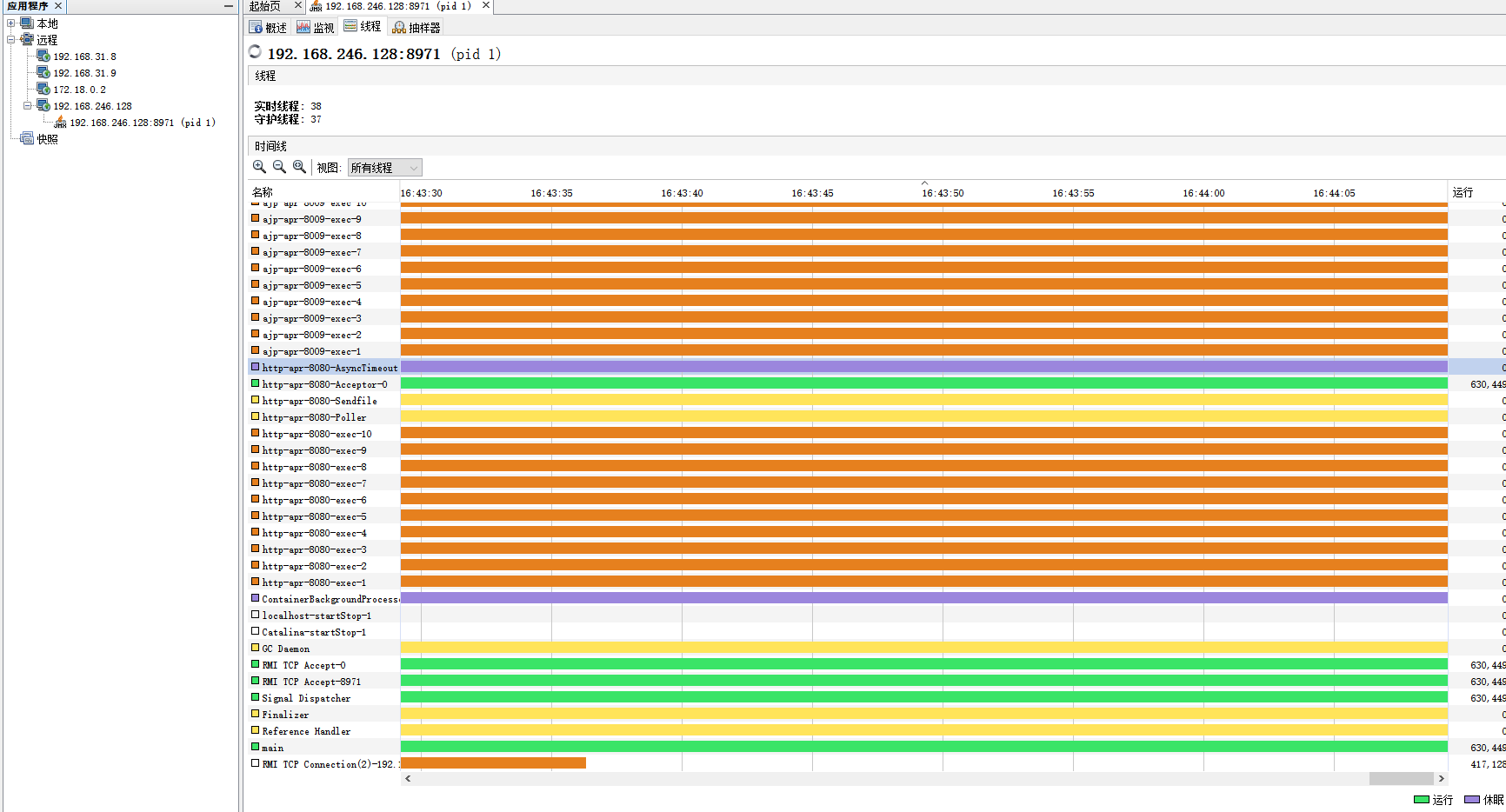Click the scrollbar left arrow

coord(408,778)
